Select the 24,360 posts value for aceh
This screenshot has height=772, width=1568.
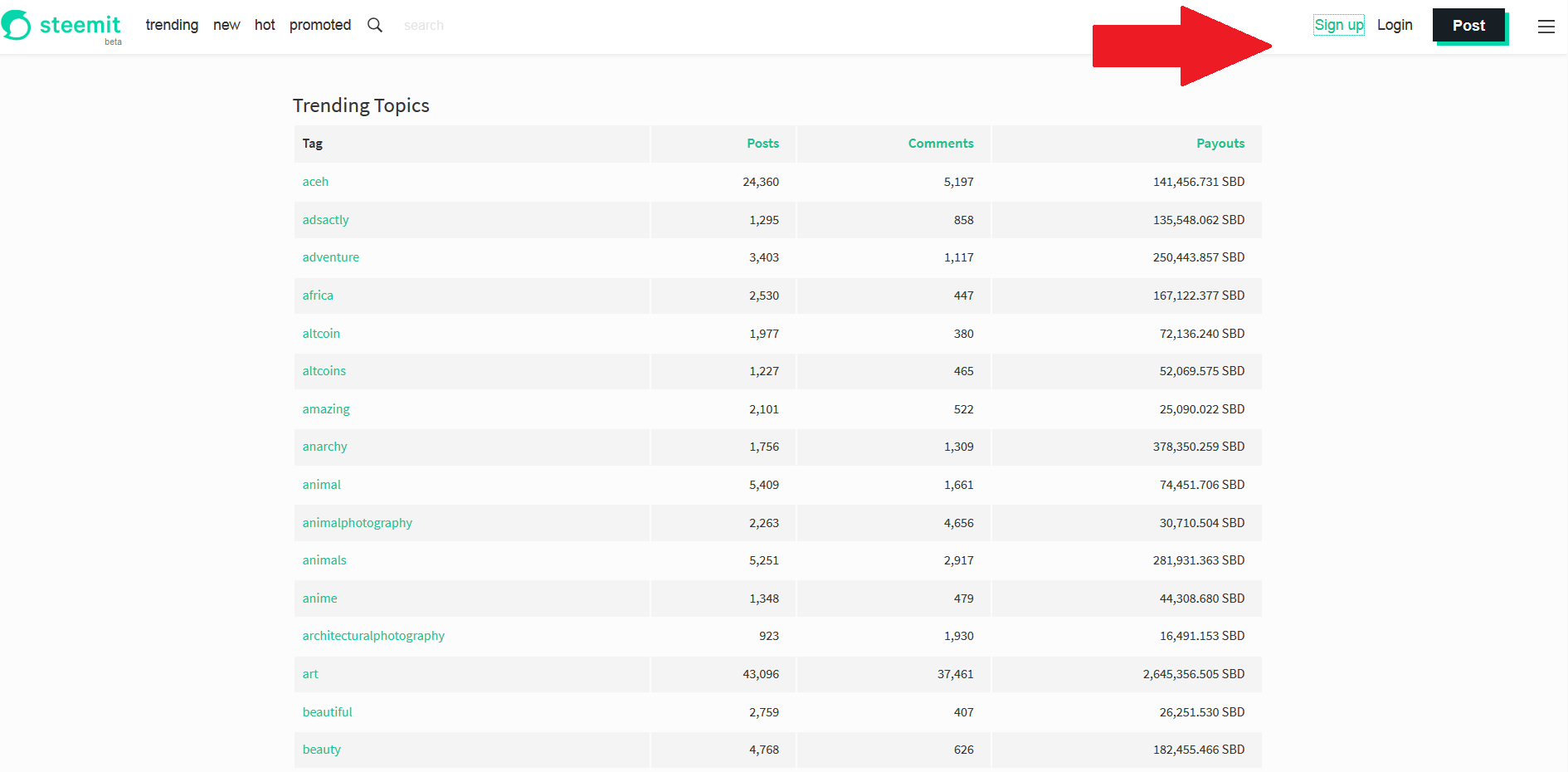(x=761, y=182)
